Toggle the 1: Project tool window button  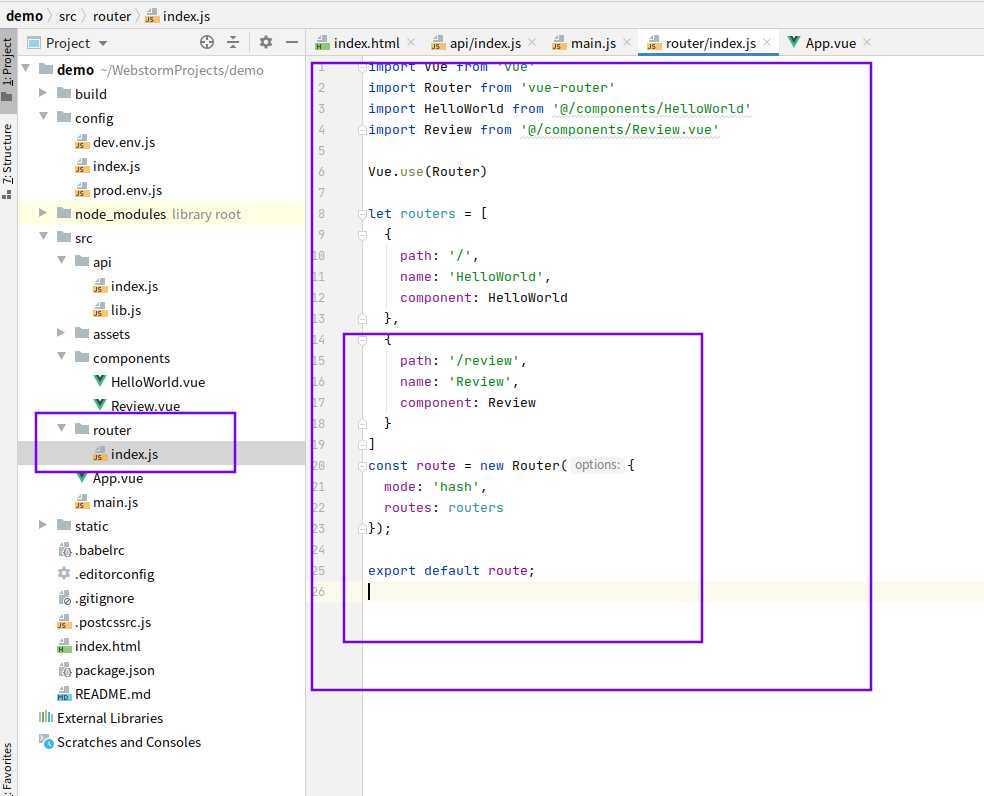pos(8,69)
